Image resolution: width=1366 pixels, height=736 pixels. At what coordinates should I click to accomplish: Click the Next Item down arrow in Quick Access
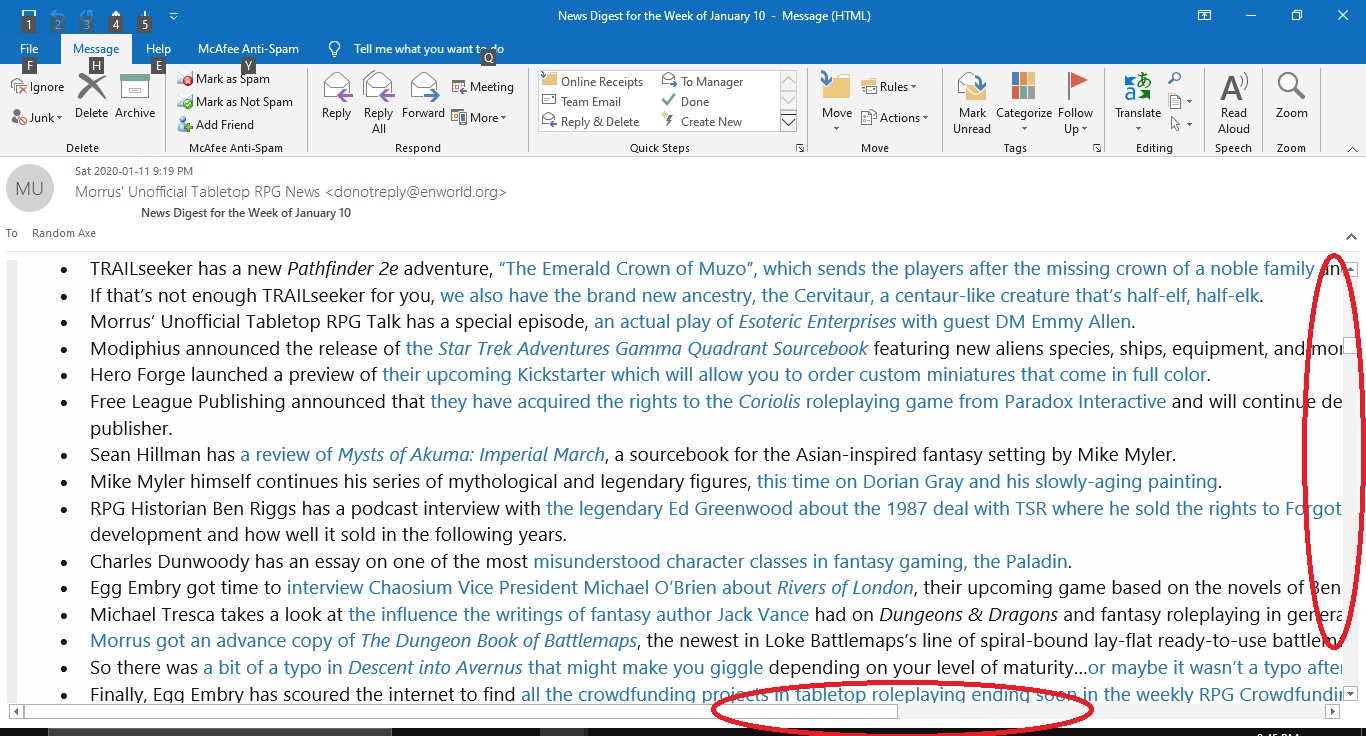(145, 16)
